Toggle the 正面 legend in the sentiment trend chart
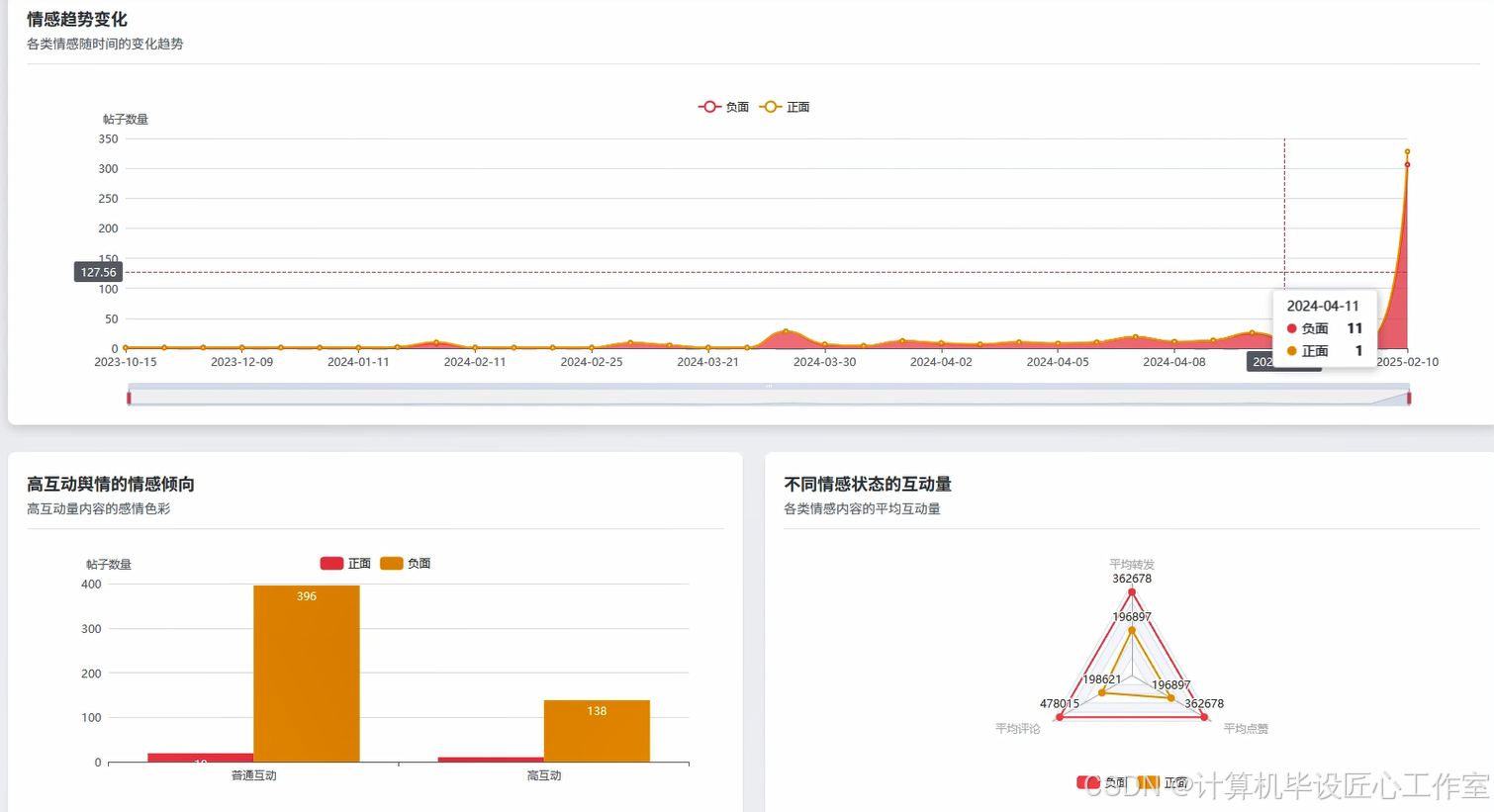The width and height of the screenshot is (1494, 812). [785, 107]
